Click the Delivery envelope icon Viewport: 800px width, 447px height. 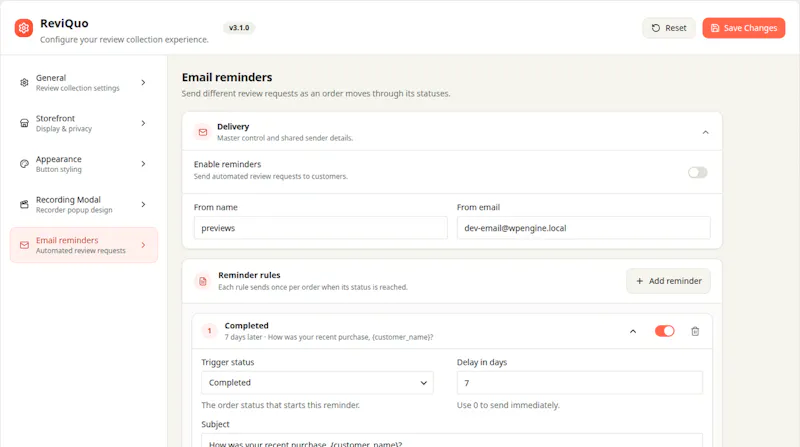[203, 132]
